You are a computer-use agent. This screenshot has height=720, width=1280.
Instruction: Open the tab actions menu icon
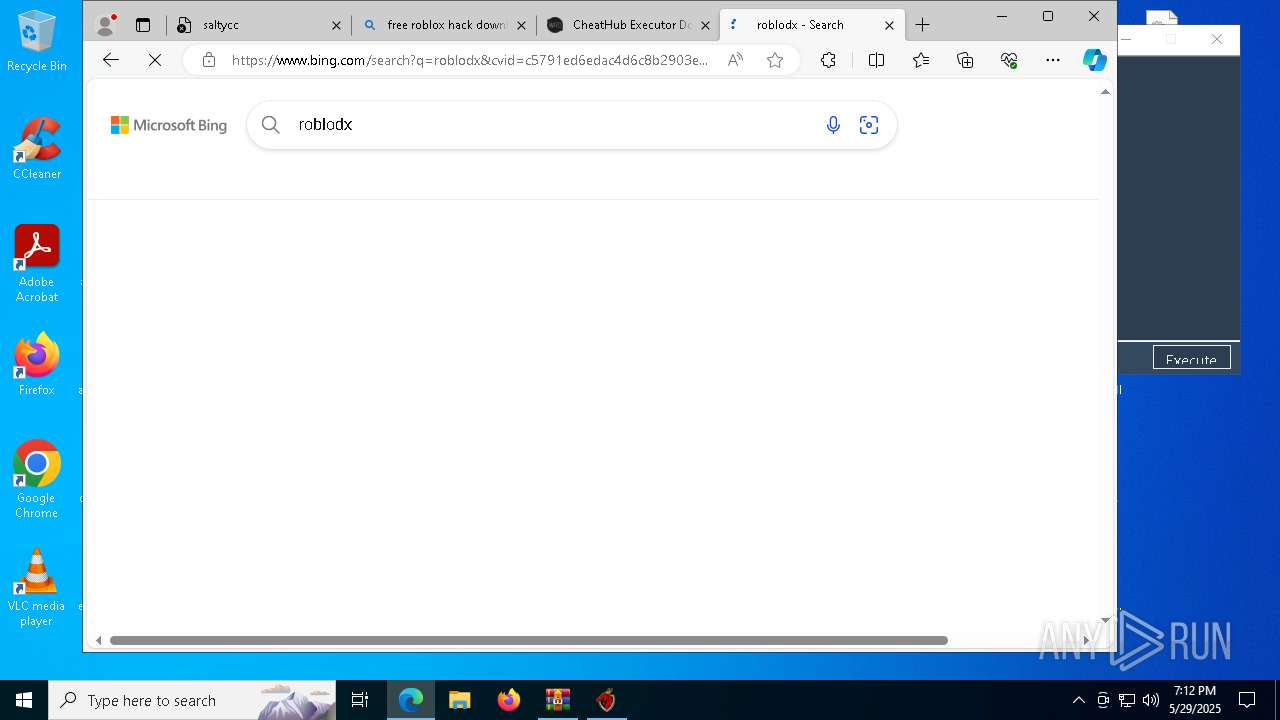pos(143,25)
